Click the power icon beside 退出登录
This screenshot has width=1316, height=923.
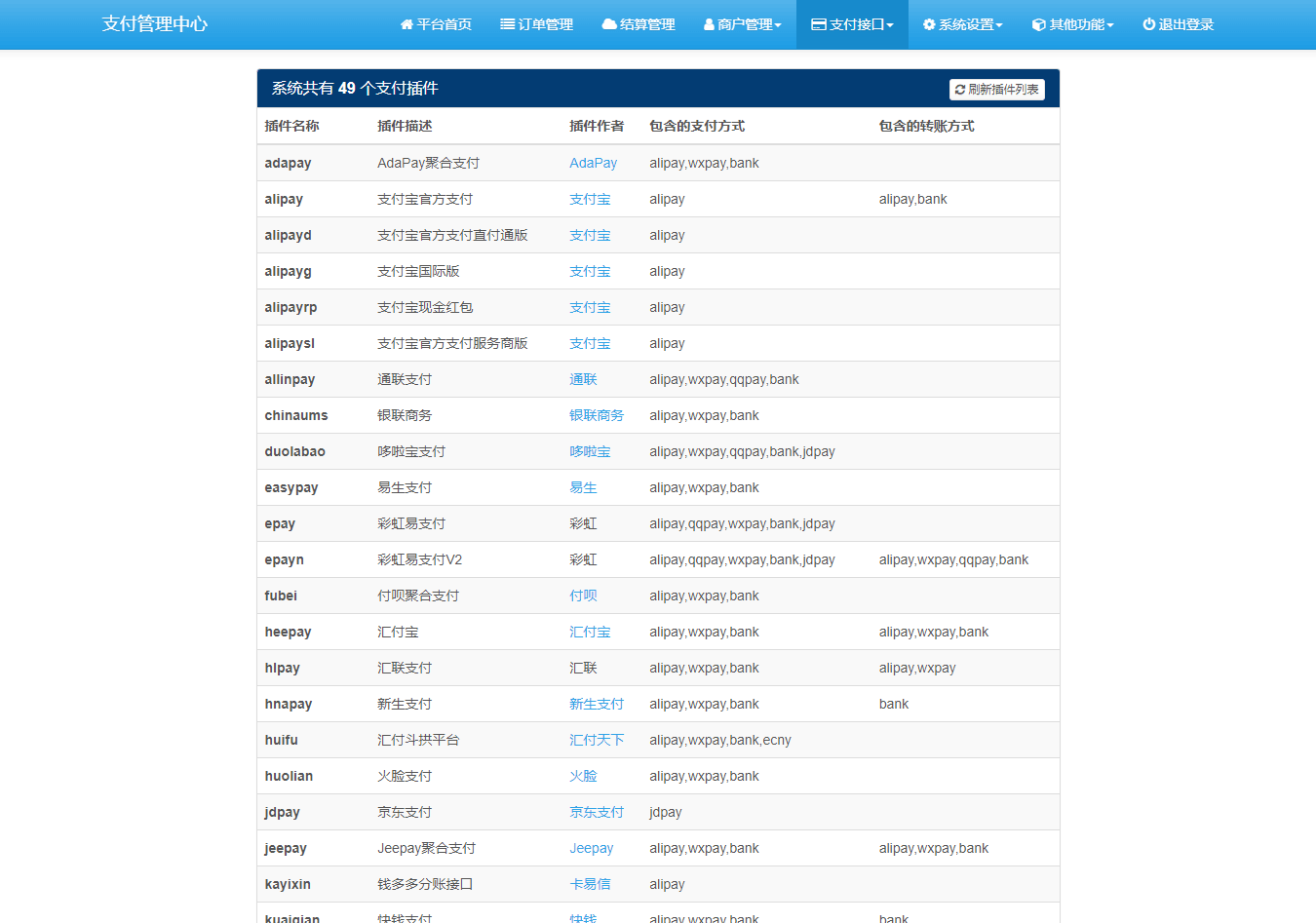click(x=1148, y=24)
